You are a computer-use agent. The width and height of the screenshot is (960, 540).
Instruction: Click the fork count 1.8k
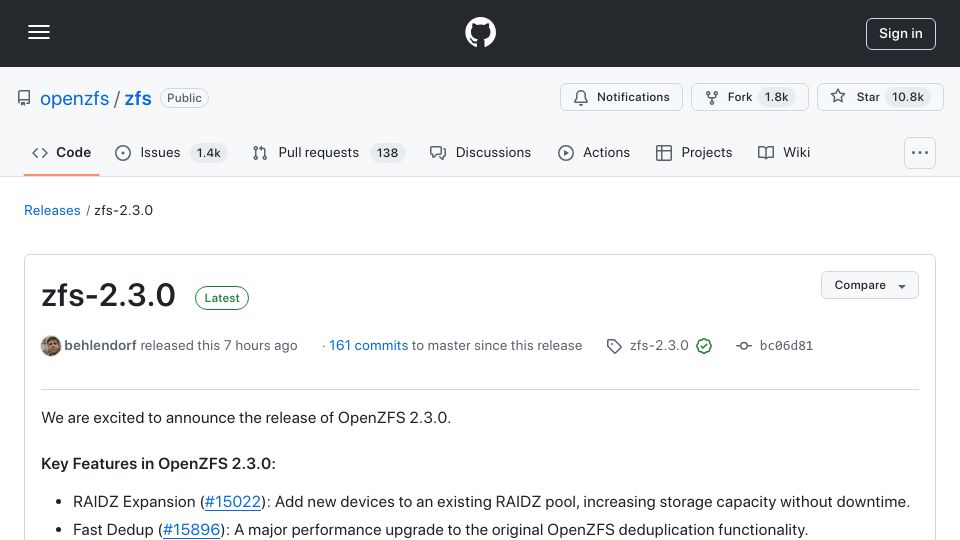(776, 97)
